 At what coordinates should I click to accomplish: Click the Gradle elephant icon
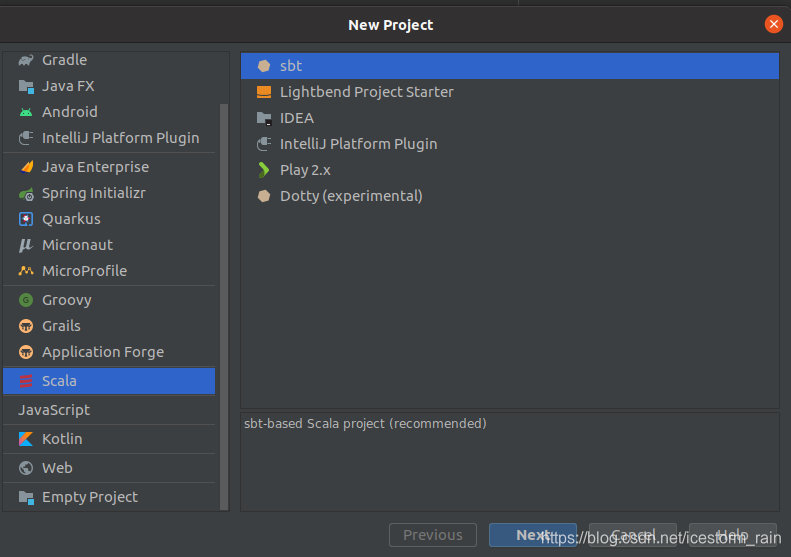coord(26,60)
